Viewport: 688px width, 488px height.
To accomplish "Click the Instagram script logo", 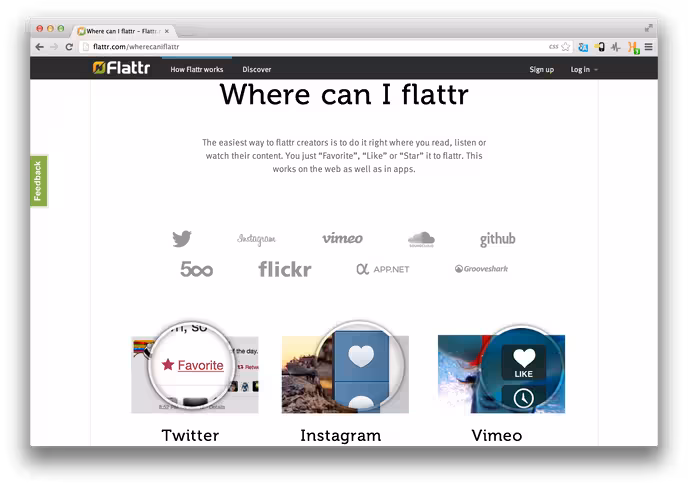I will coord(256,239).
